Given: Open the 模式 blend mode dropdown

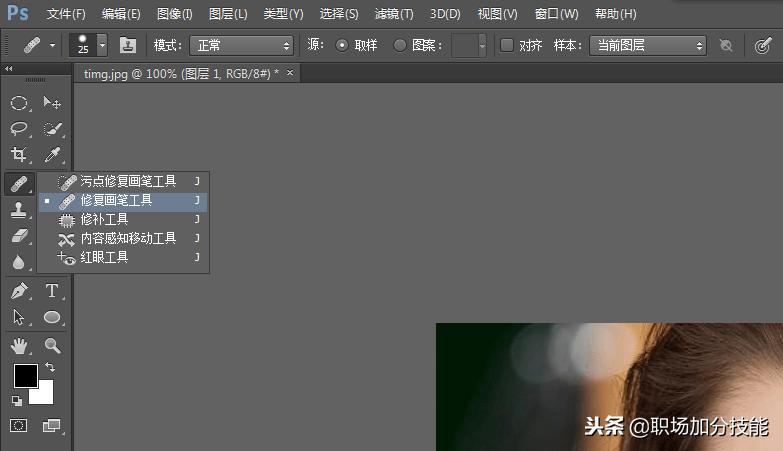Looking at the screenshot, I should point(241,45).
